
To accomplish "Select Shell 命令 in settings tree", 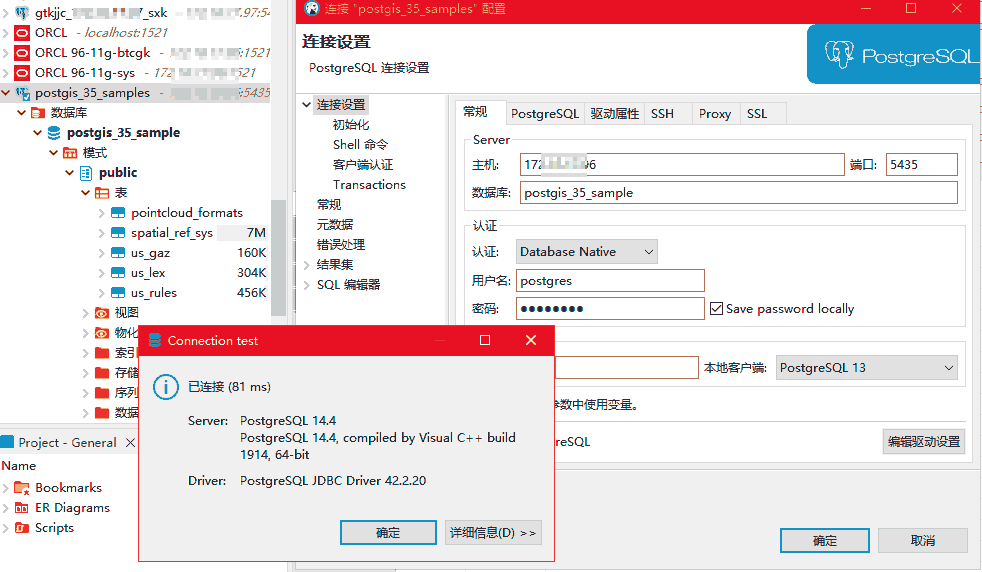I will [360, 145].
